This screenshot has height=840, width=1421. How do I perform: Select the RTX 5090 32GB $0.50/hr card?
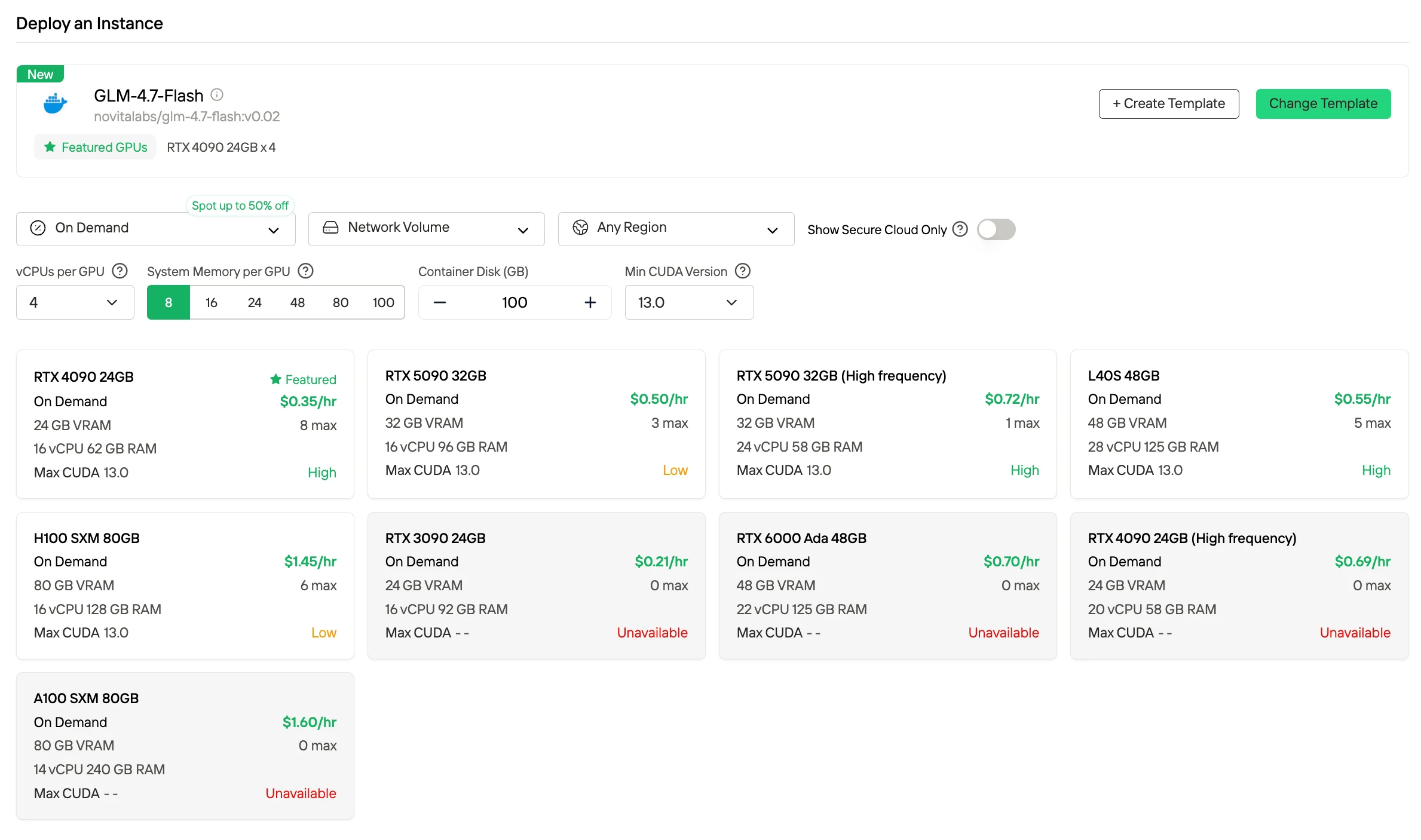tap(537, 424)
